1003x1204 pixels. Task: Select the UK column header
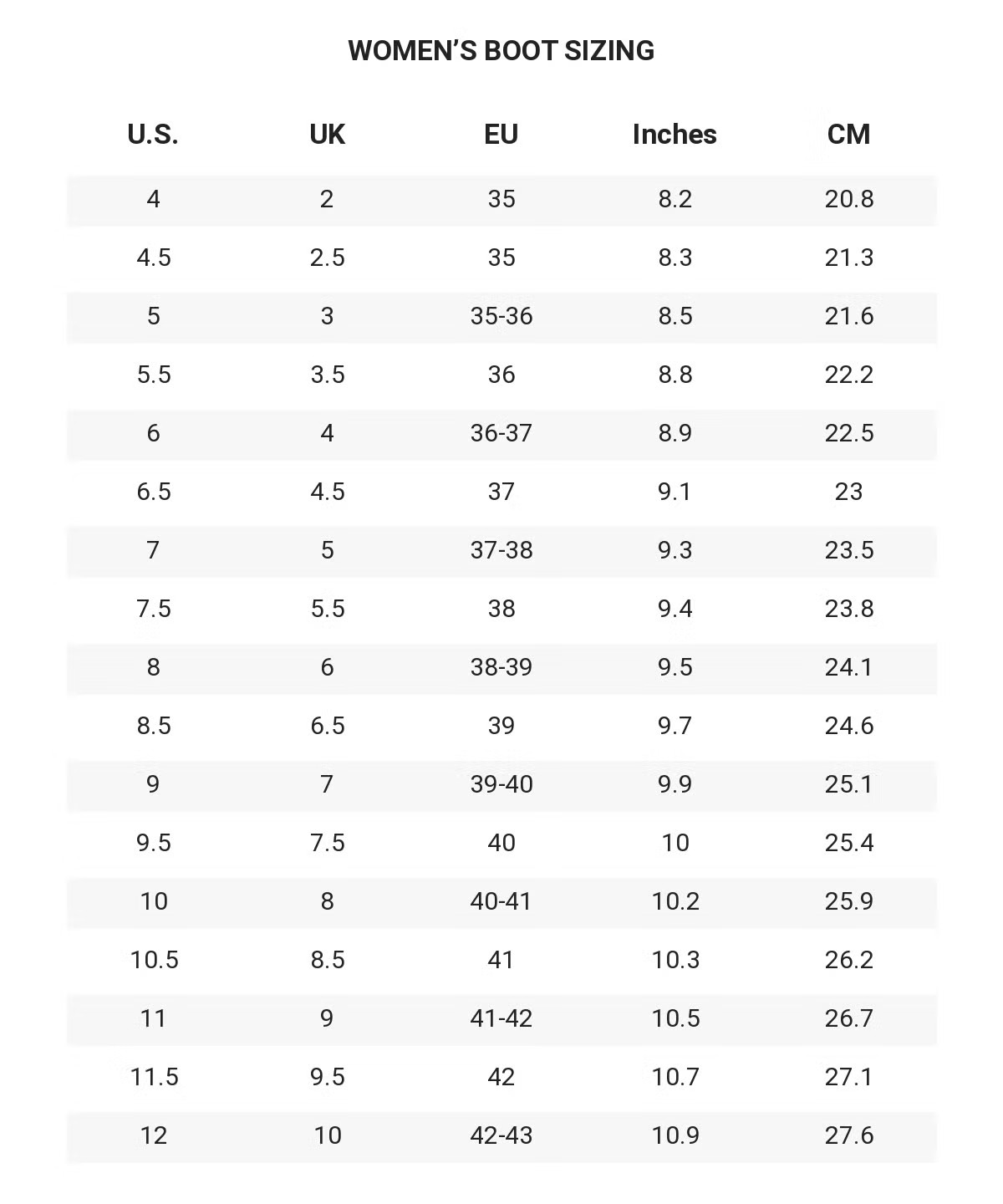pos(327,134)
